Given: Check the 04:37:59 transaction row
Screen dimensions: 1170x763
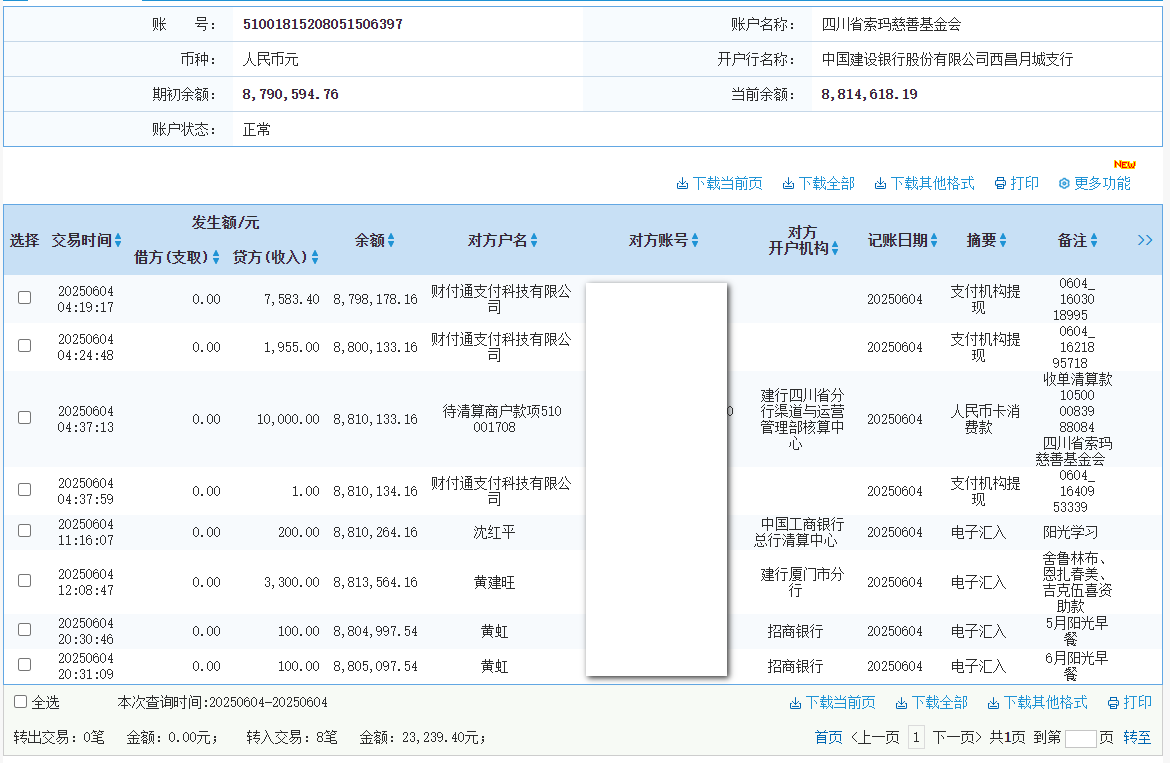Looking at the screenshot, I should click(25, 489).
